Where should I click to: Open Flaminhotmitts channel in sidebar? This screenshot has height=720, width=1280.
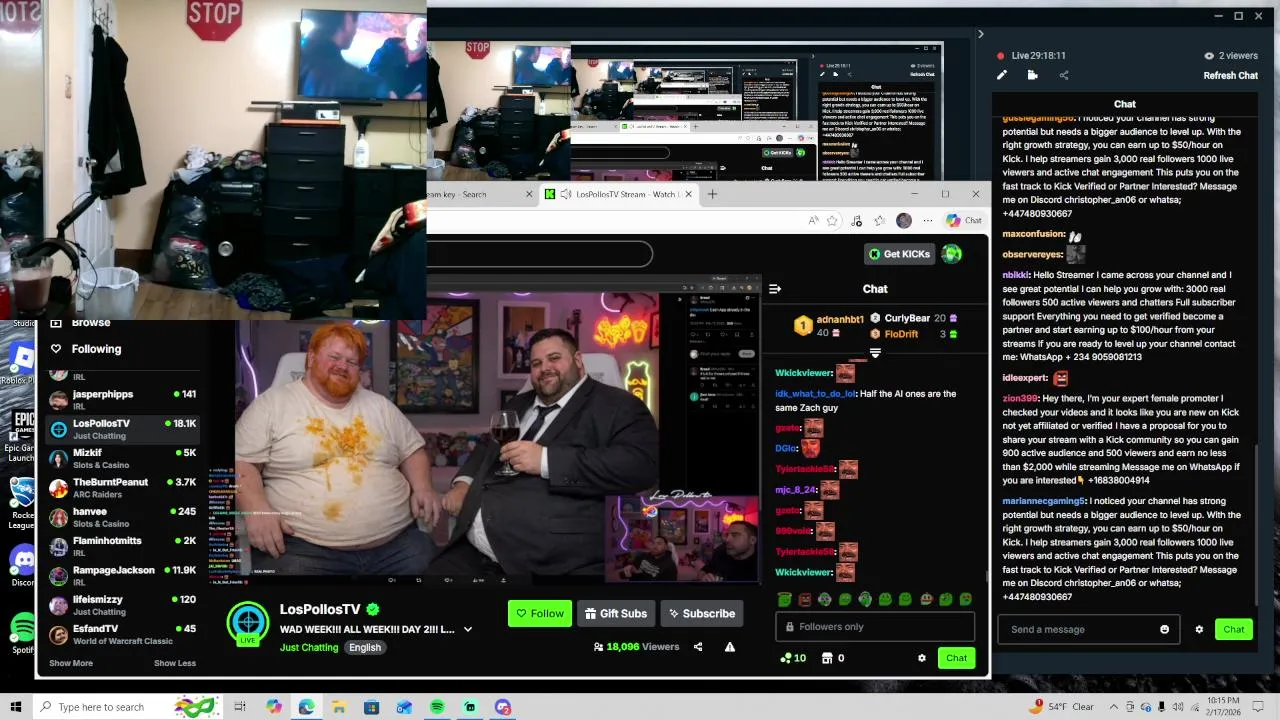pos(122,546)
